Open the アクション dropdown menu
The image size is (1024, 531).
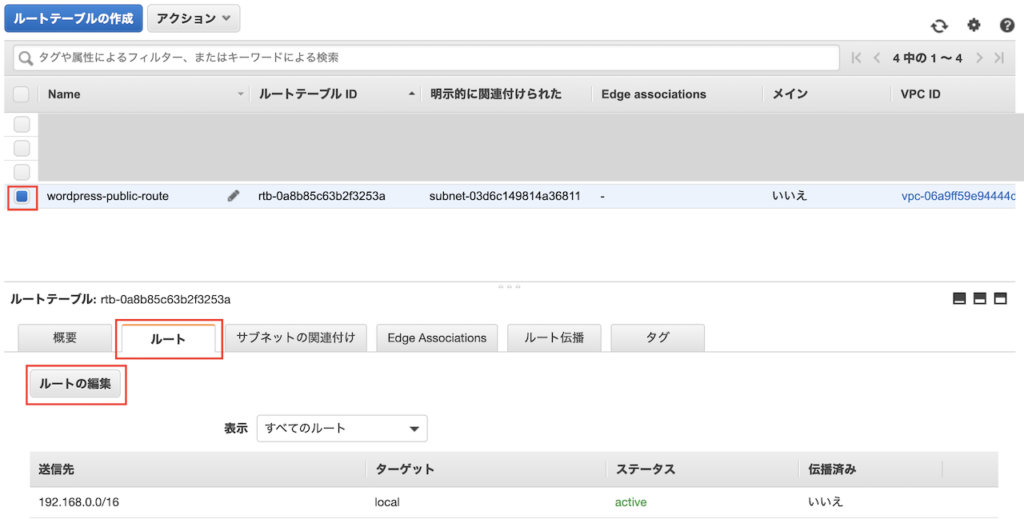pos(193,18)
